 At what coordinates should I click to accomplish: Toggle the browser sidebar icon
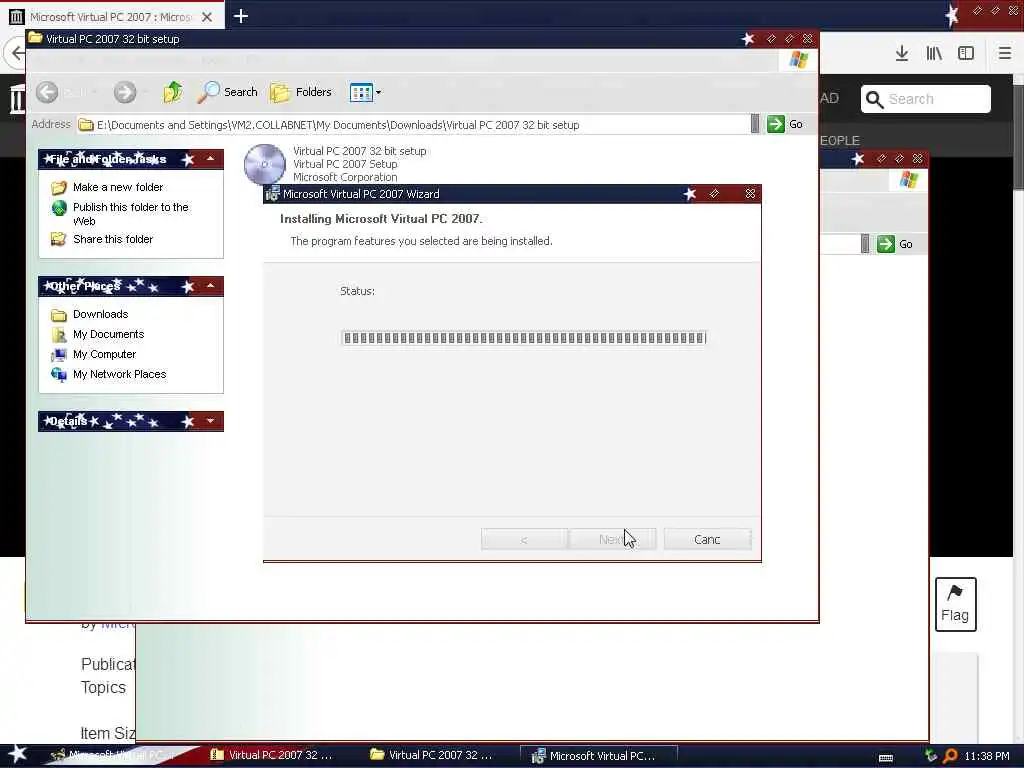pyautogui.click(x=966, y=54)
